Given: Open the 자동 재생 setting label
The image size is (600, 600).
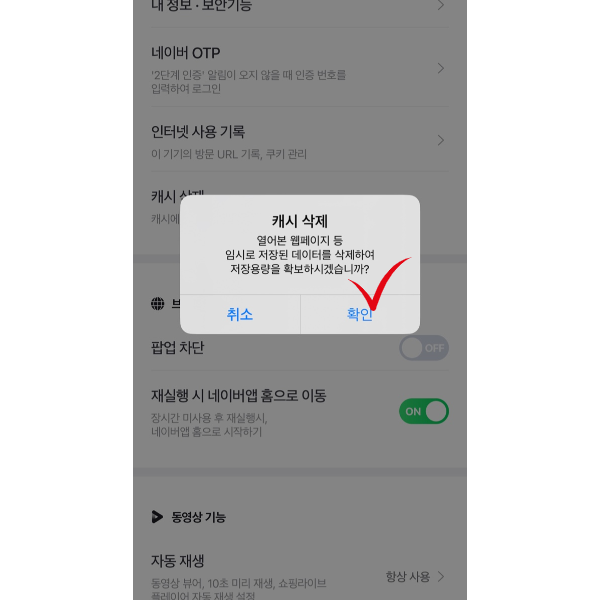Looking at the screenshot, I should point(178,561).
